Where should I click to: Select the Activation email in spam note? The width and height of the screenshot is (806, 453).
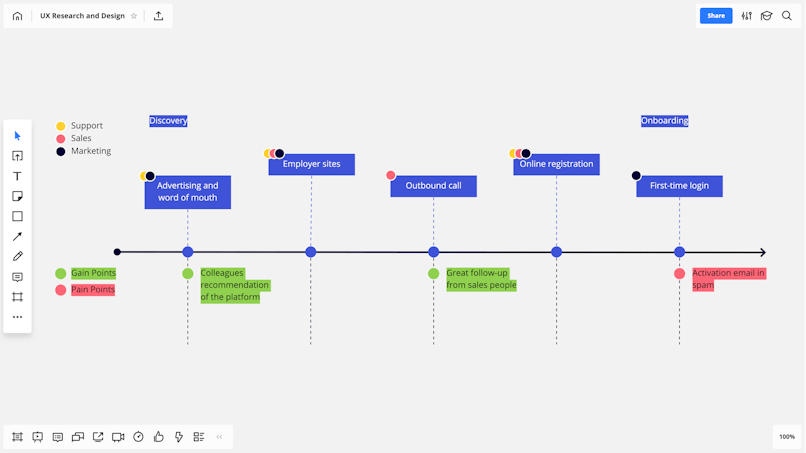pos(729,279)
